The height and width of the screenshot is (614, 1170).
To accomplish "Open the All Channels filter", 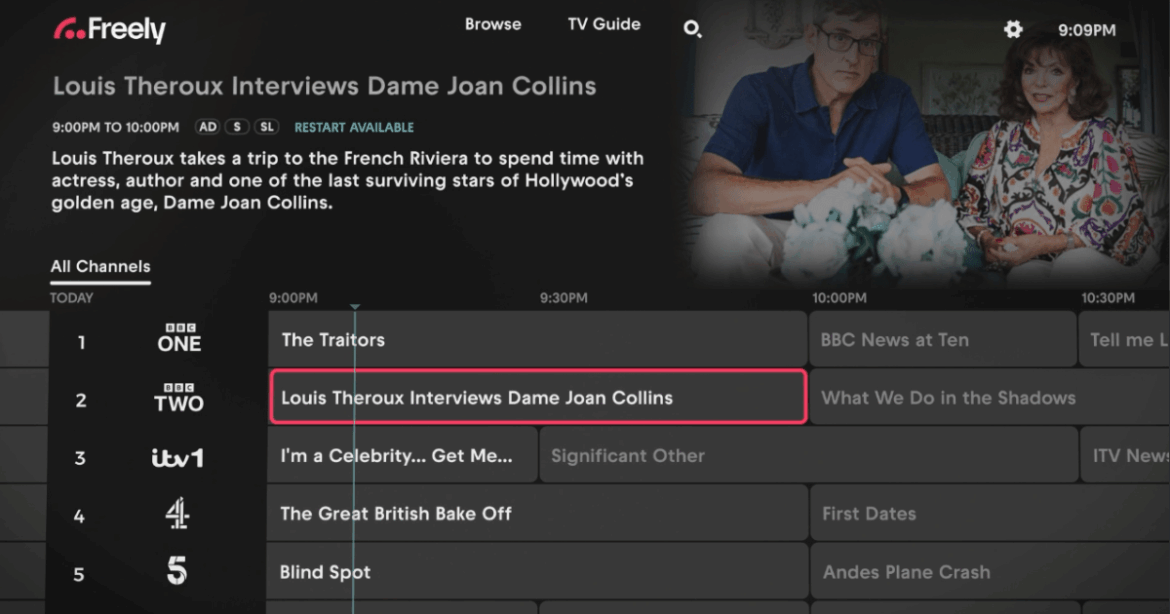I will 100,266.
